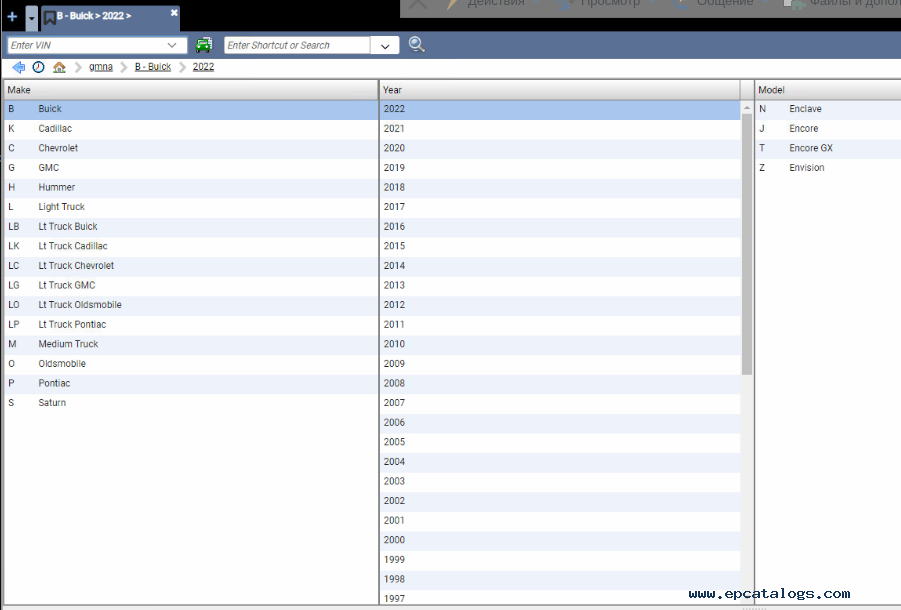Open the '2022' breadcrumb link

coord(203,67)
